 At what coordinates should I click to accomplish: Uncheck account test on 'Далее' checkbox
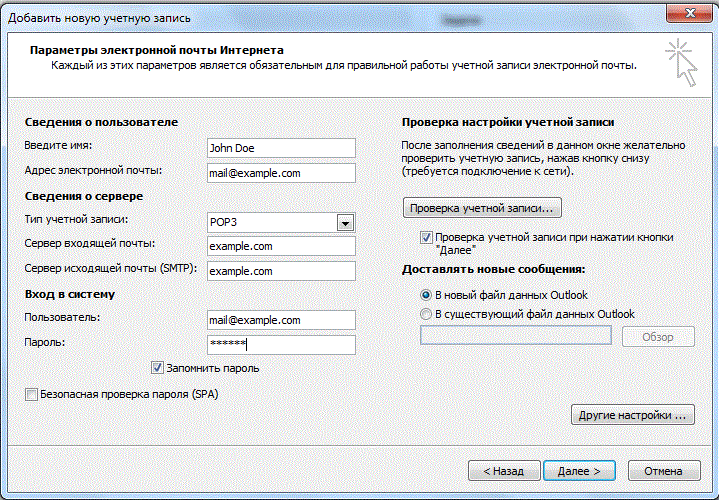(427, 238)
